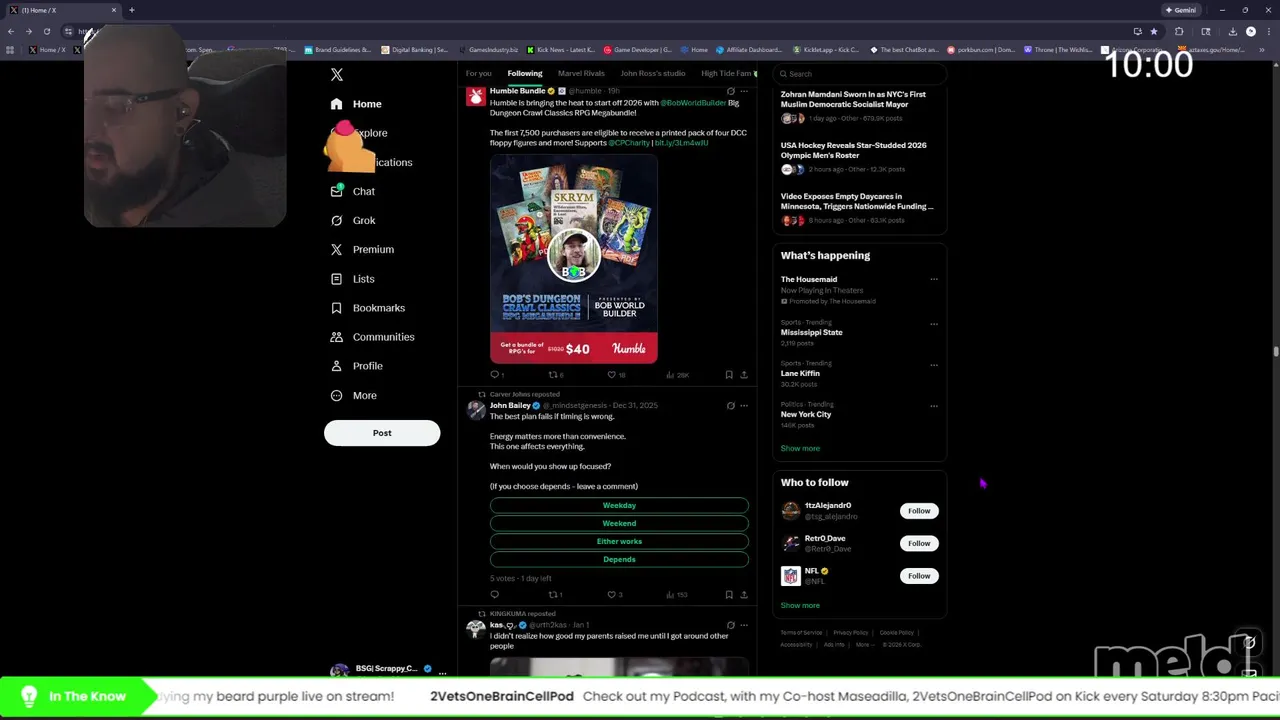The width and height of the screenshot is (1280, 720).
Task: Click the white Post button
Action: pos(382,433)
